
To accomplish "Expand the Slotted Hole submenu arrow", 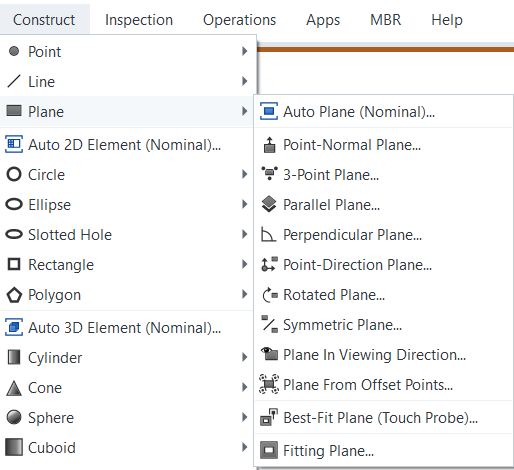I will click(245, 234).
